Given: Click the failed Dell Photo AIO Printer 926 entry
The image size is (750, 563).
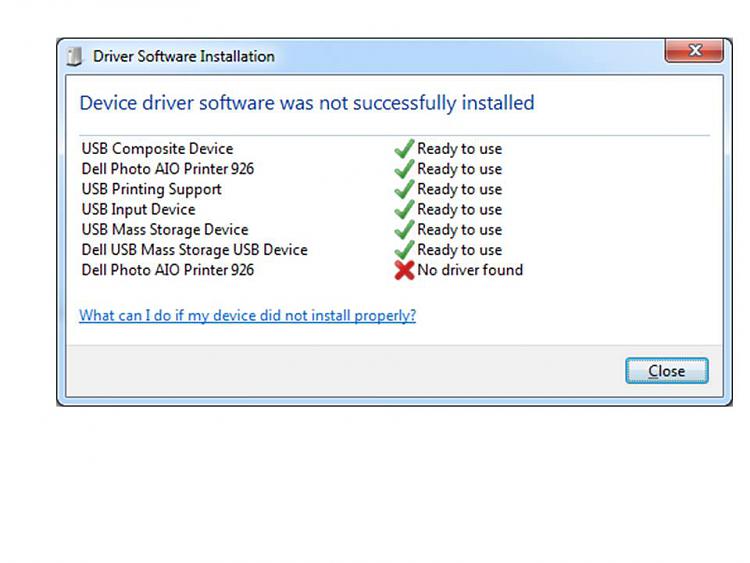Looking at the screenshot, I should coord(168,270).
